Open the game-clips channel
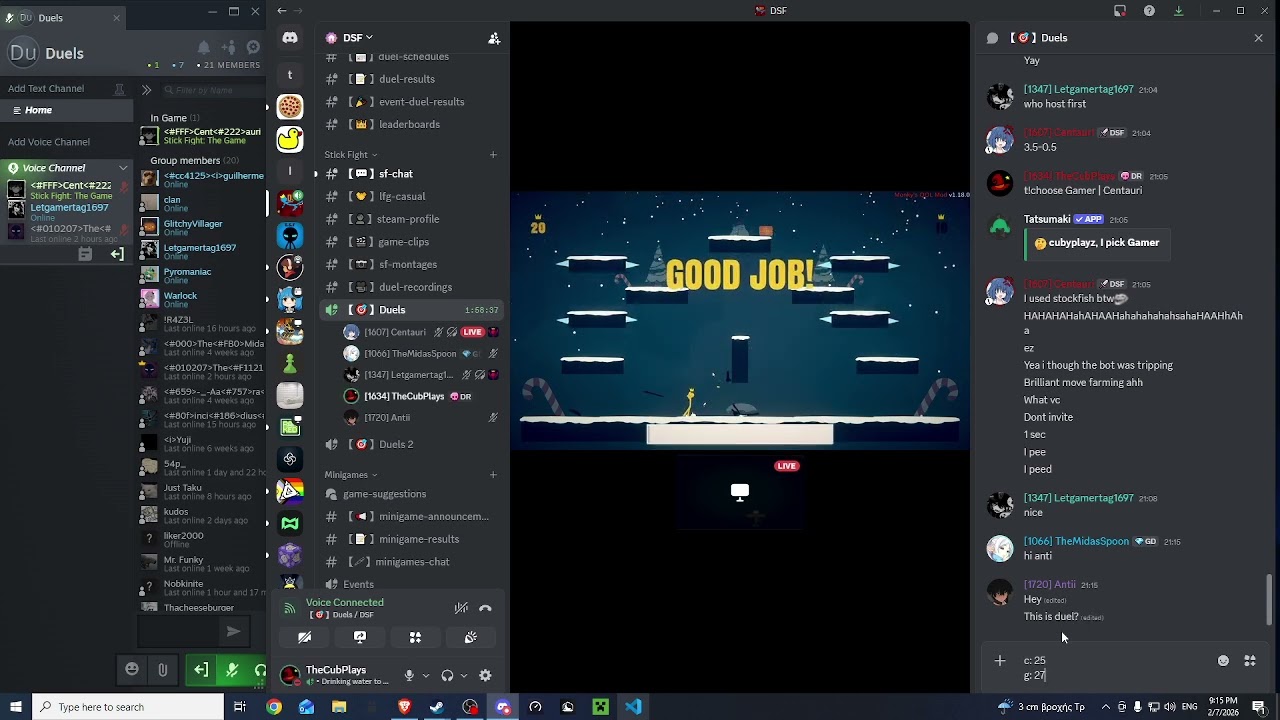The image size is (1280, 720). [x=410, y=242]
